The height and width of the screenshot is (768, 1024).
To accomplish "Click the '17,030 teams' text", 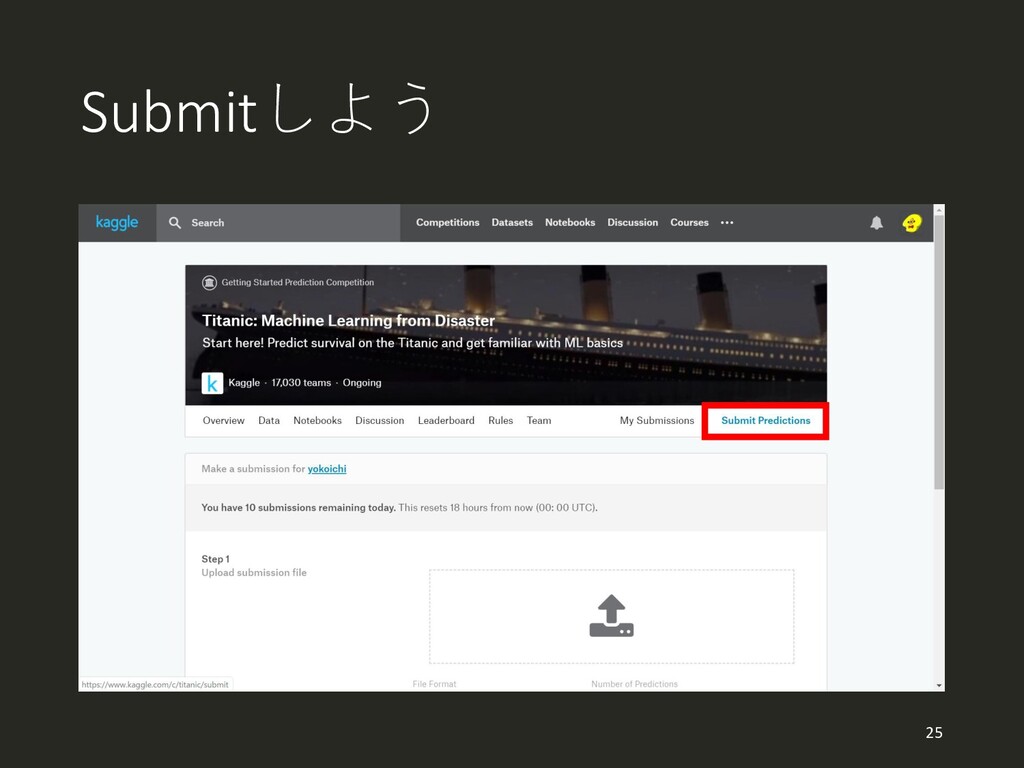I will [x=301, y=383].
